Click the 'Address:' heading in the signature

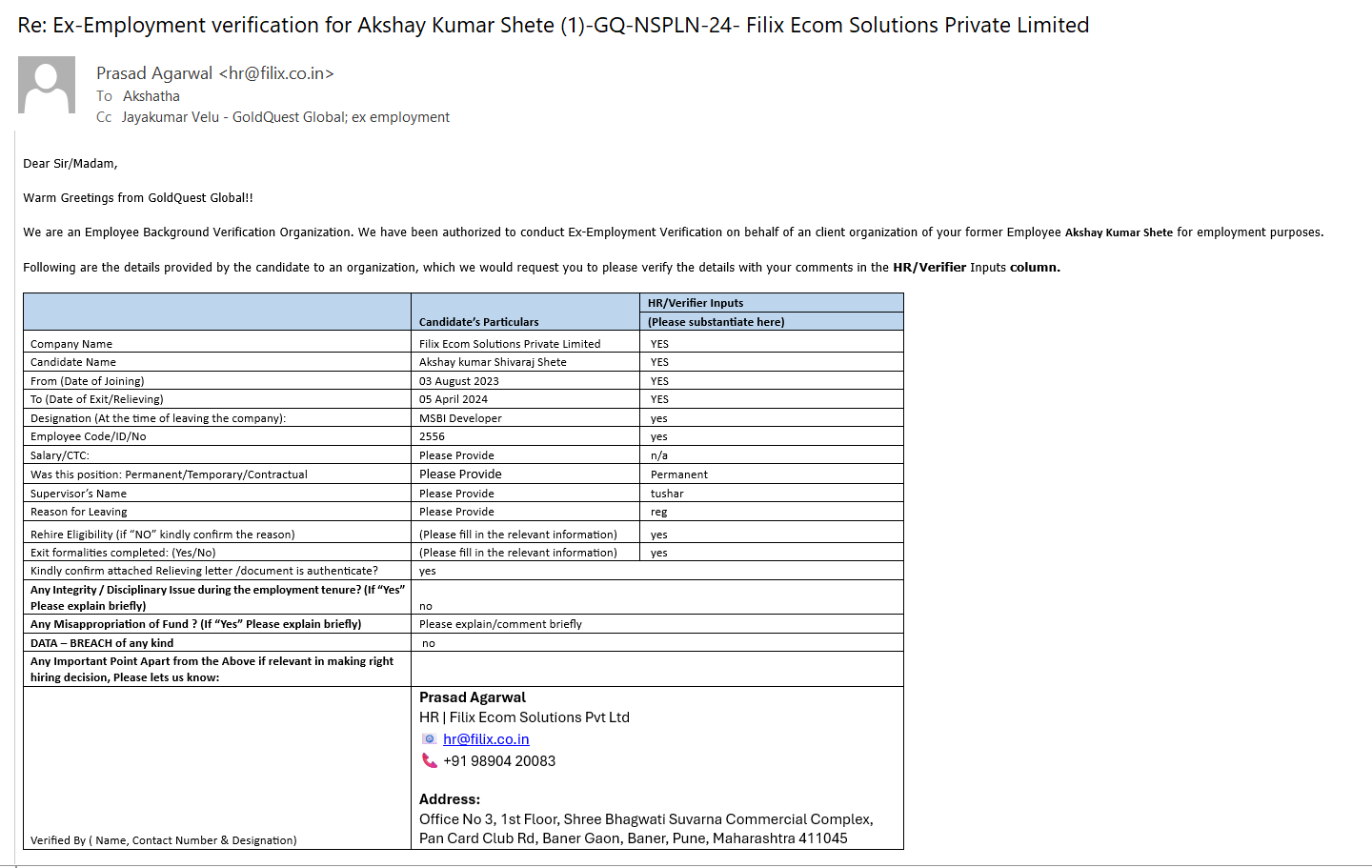[x=450, y=799]
